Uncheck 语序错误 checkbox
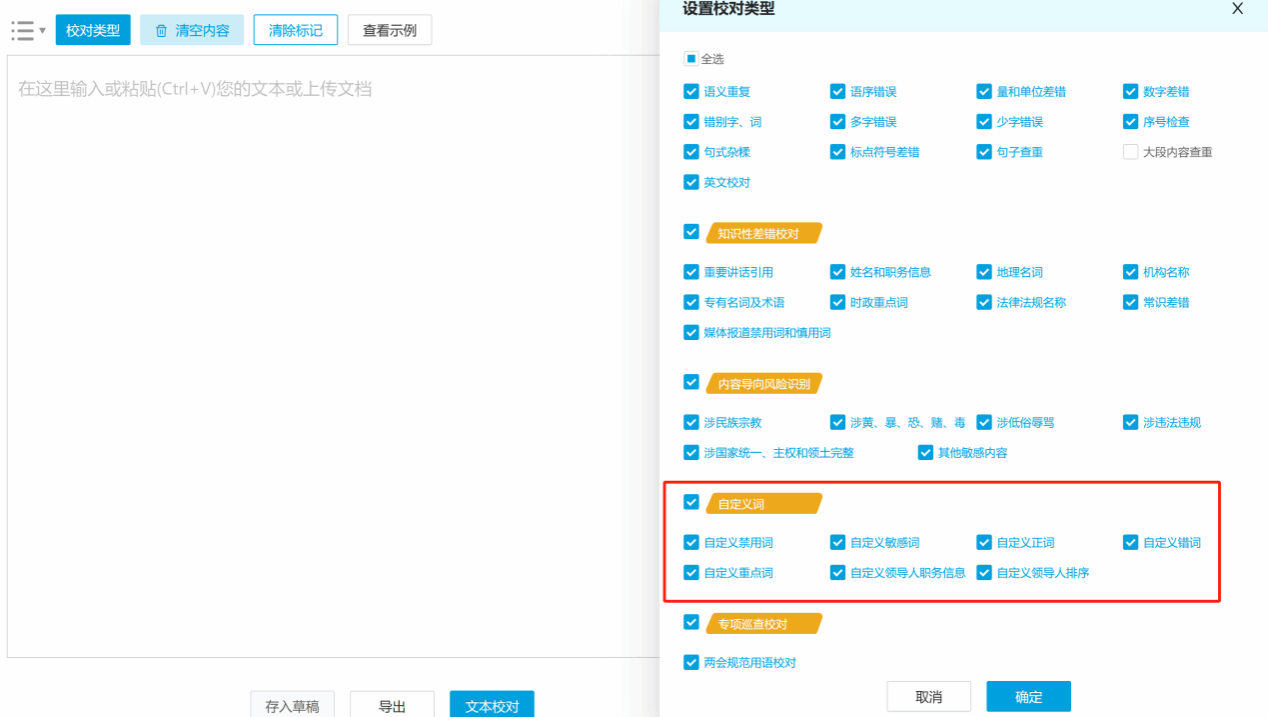This screenshot has width=1268, height=717. click(838, 92)
